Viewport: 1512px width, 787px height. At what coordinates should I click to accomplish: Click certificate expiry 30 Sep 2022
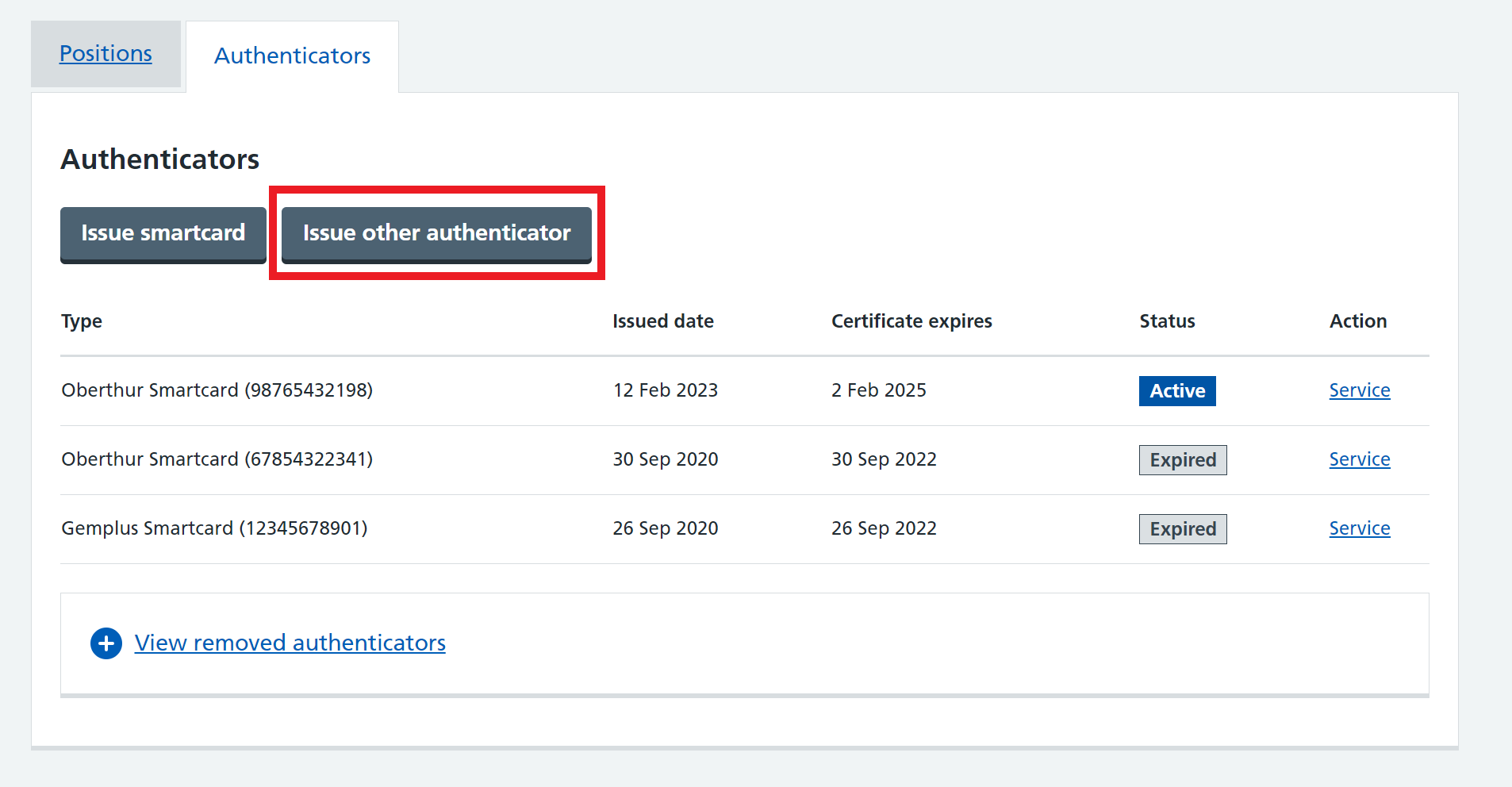pyautogui.click(x=884, y=459)
